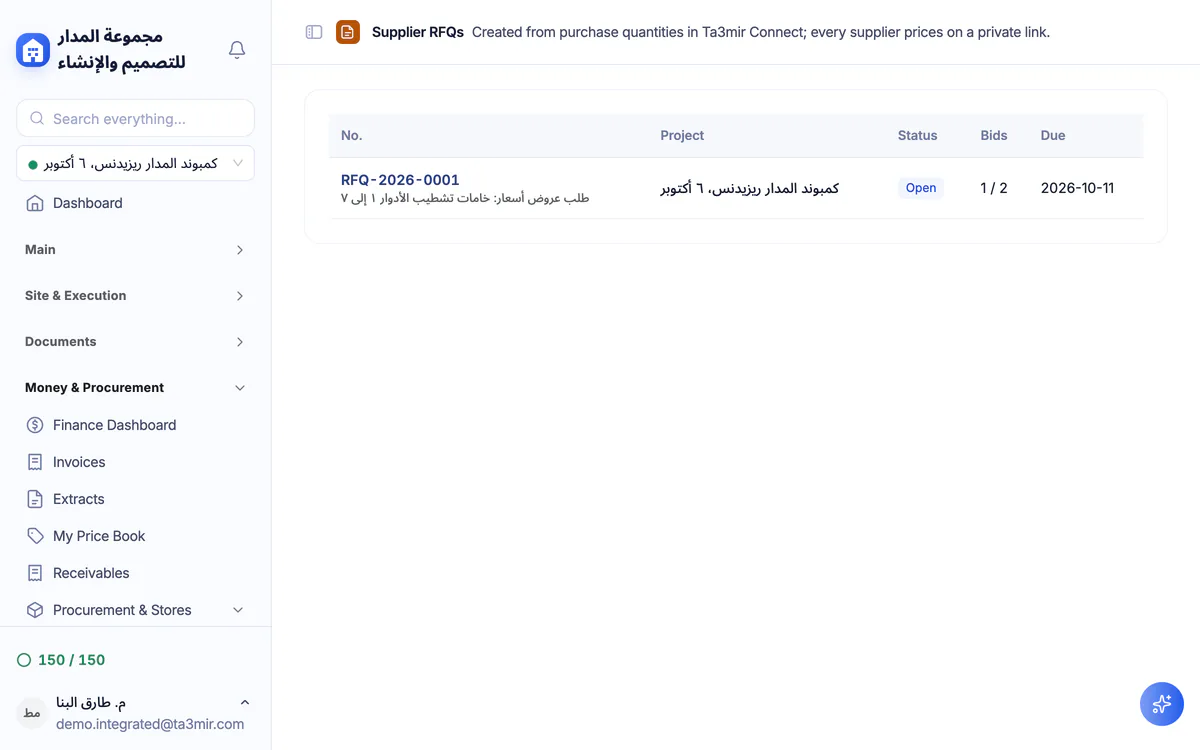Image resolution: width=1200 pixels, height=750 pixels.
Task: Click the 1 / 2 bids value
Action: (994, 188)
